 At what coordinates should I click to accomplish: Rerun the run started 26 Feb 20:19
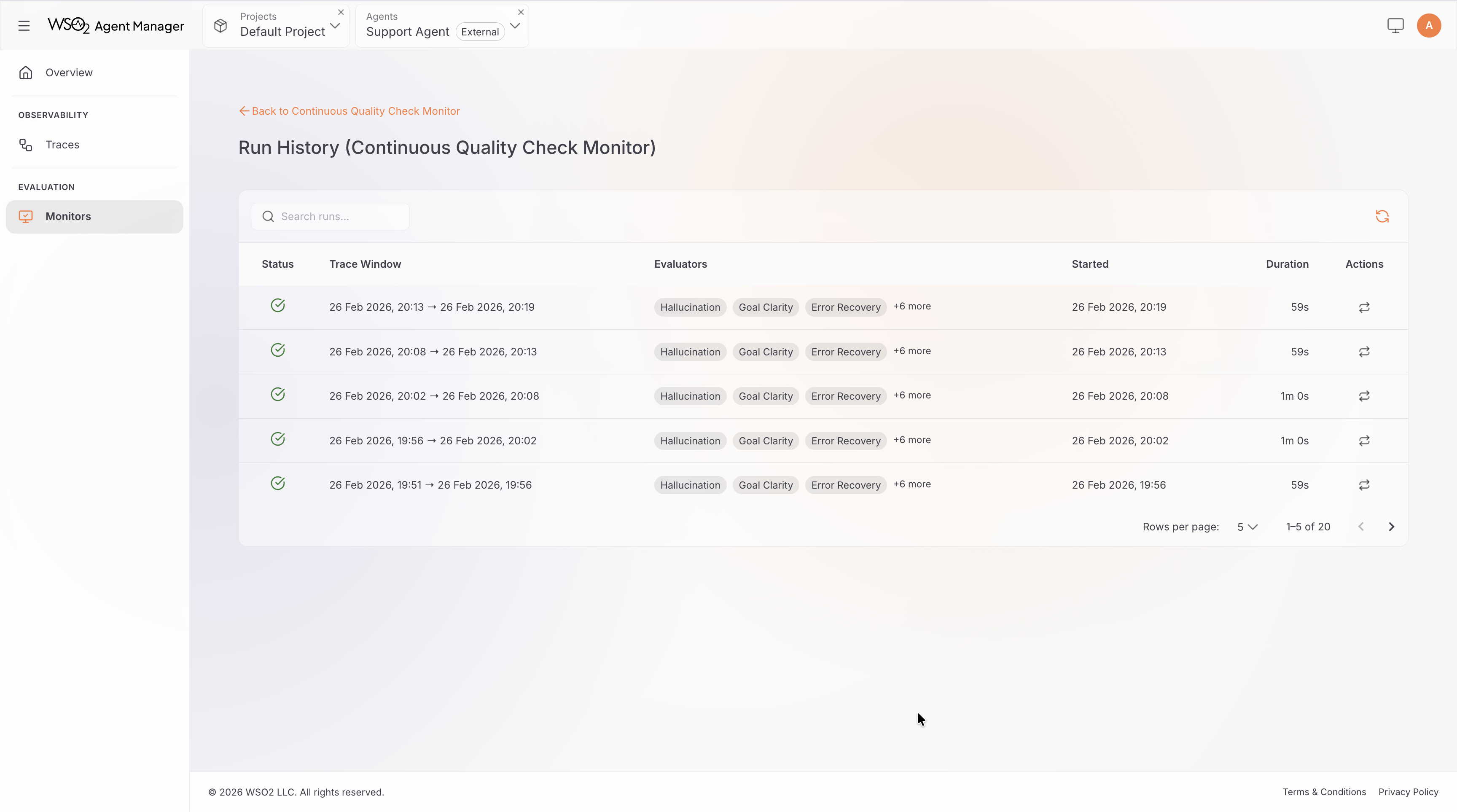click(1364, 307)
